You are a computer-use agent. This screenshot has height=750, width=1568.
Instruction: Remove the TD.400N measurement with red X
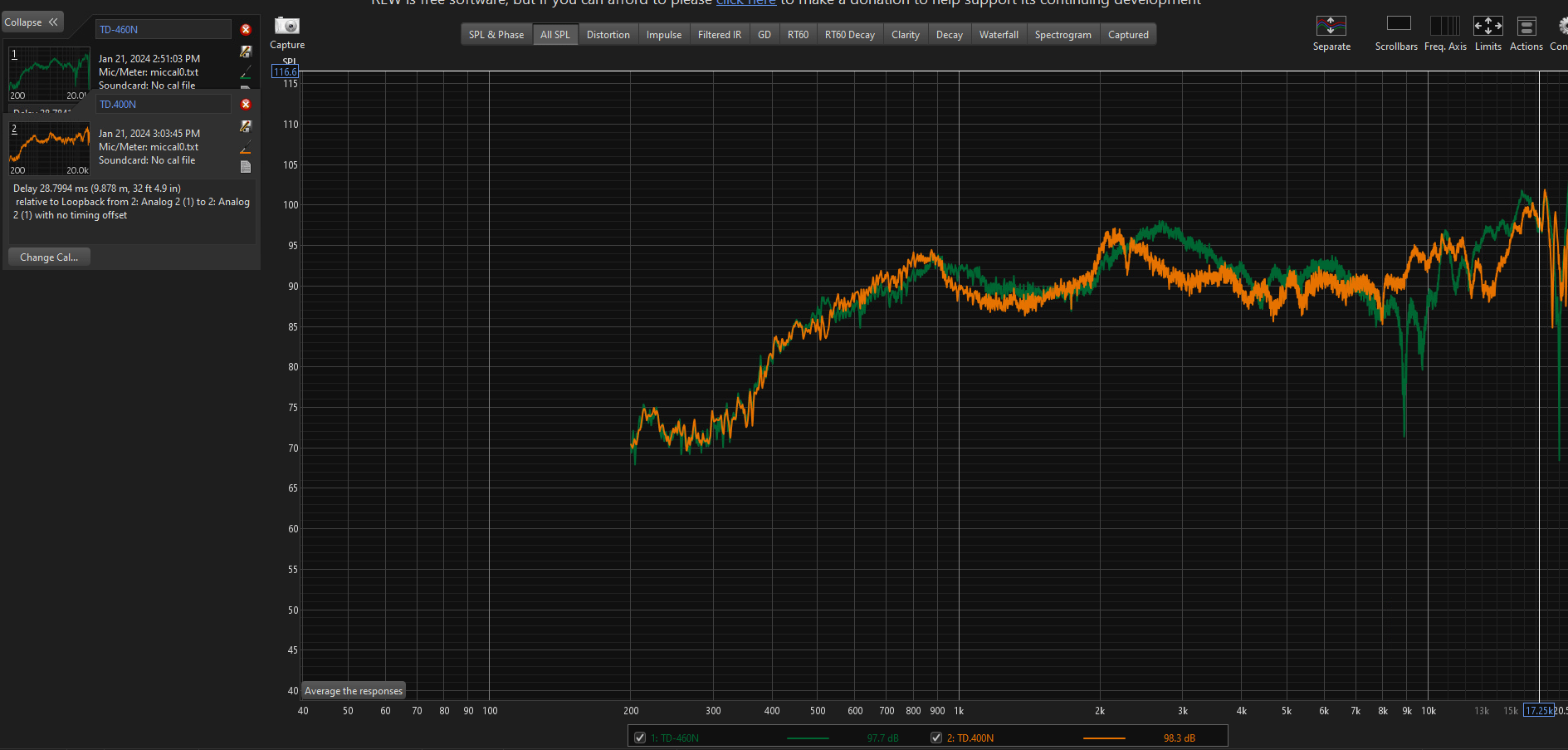click(x=246, y=104)
